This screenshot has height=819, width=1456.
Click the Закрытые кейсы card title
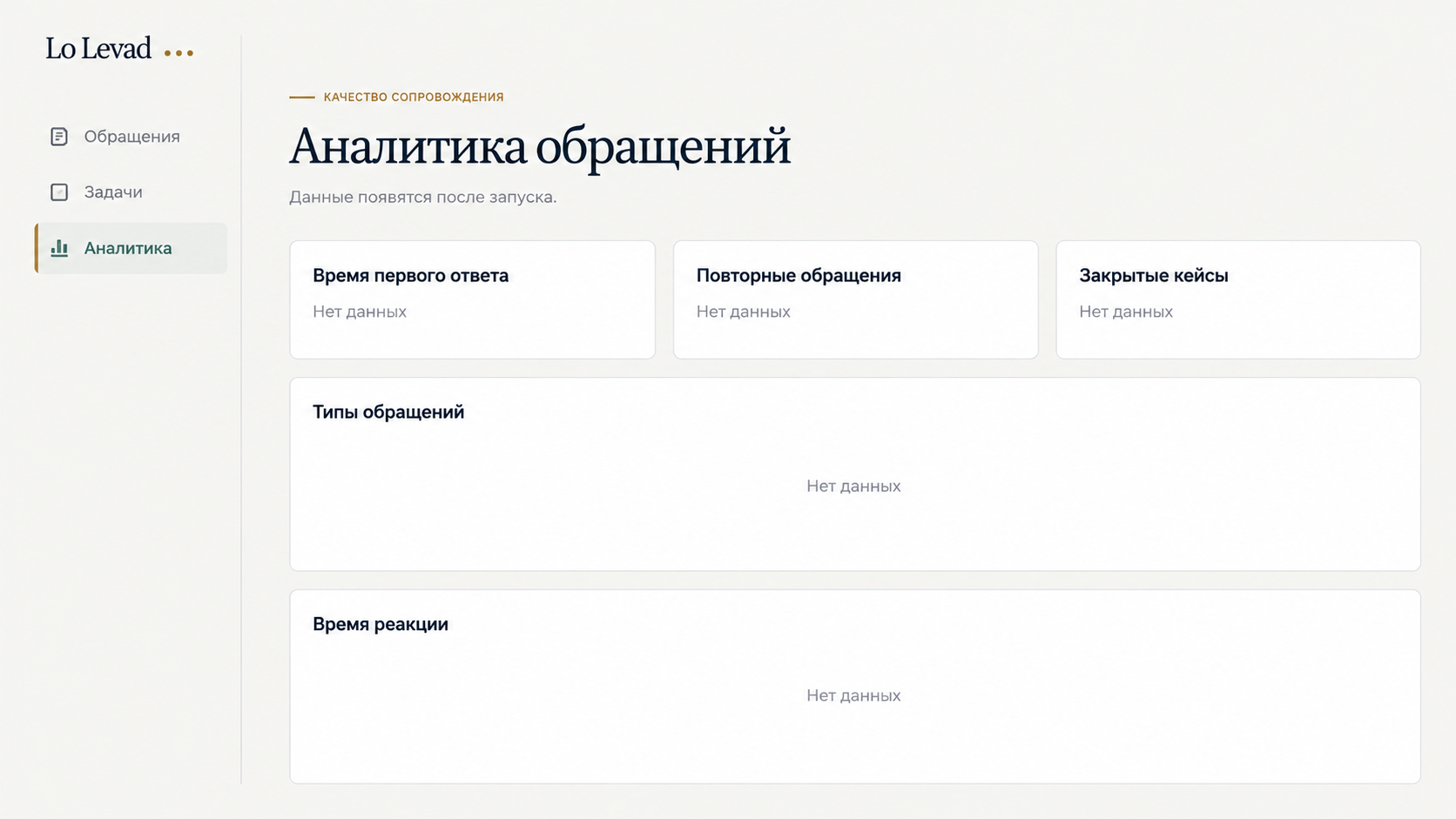[x=1154, y=276]
